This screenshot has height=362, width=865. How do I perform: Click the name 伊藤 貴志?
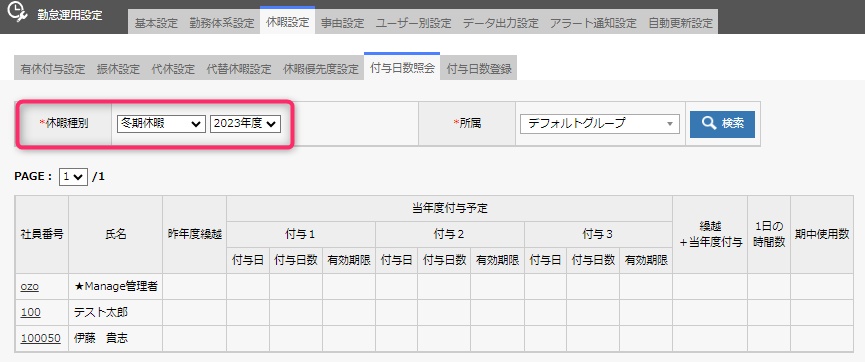point(100,338)
